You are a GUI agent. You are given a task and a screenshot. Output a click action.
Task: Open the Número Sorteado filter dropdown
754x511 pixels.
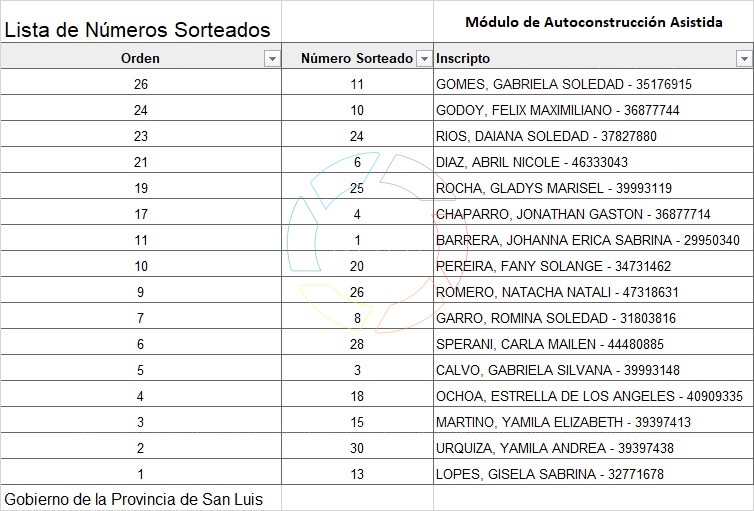tap(423, 59)
